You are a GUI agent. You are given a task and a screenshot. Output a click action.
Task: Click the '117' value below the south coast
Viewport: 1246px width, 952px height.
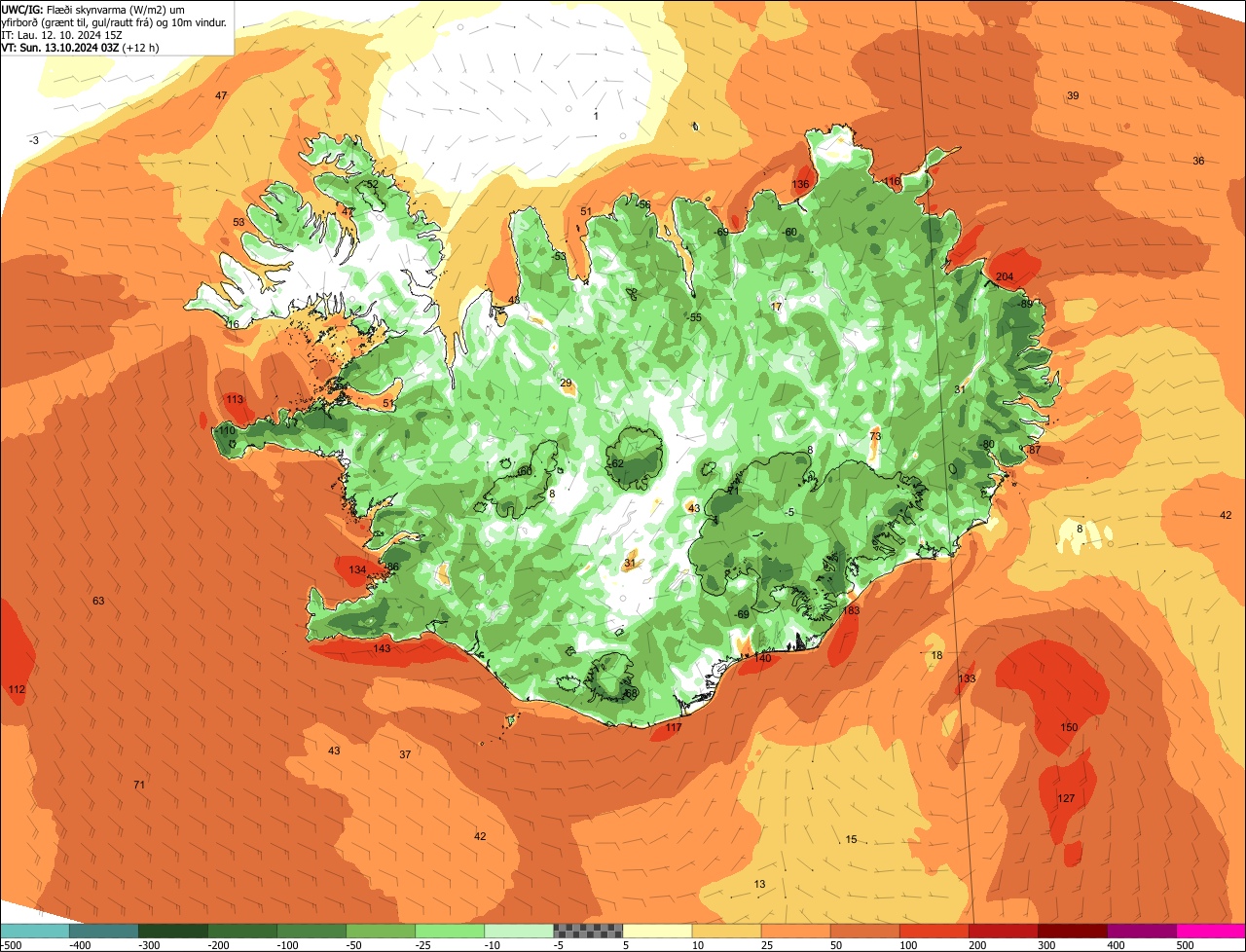[674, 728]
